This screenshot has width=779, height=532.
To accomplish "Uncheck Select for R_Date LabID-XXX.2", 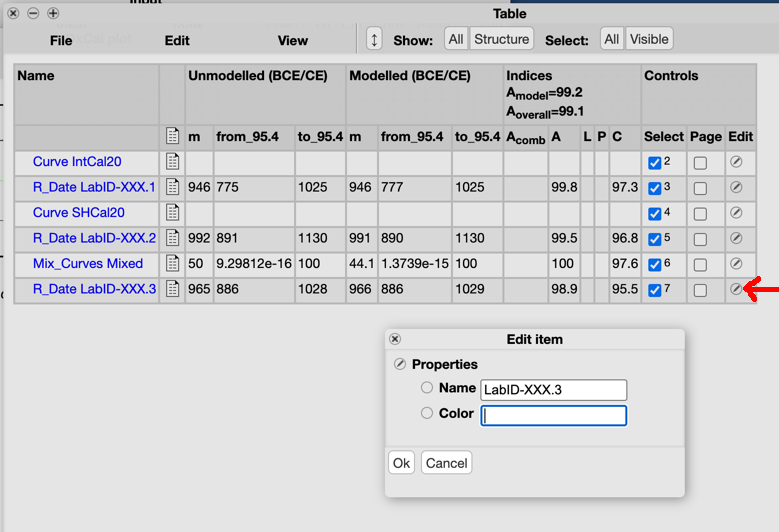I will [x=655, y=239].
